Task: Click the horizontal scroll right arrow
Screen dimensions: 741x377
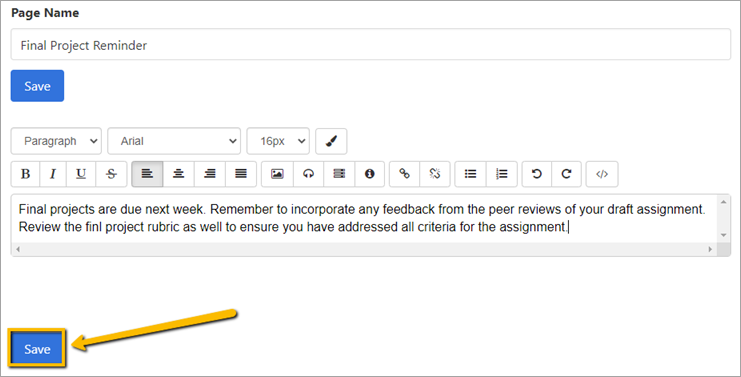Action: coord(710,249)
